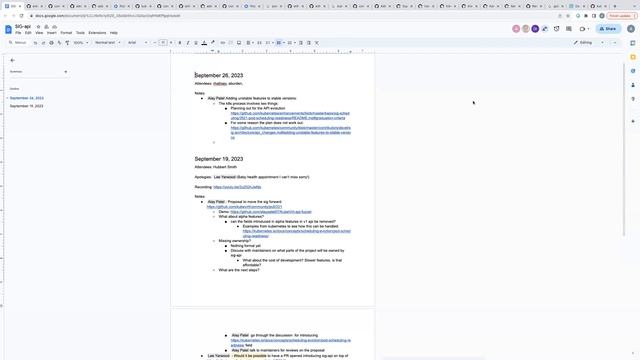Image resolution: width=640 pixels, height=360 pixels.
Task: Start a Meet call camera icon
Action: [582, 29]
